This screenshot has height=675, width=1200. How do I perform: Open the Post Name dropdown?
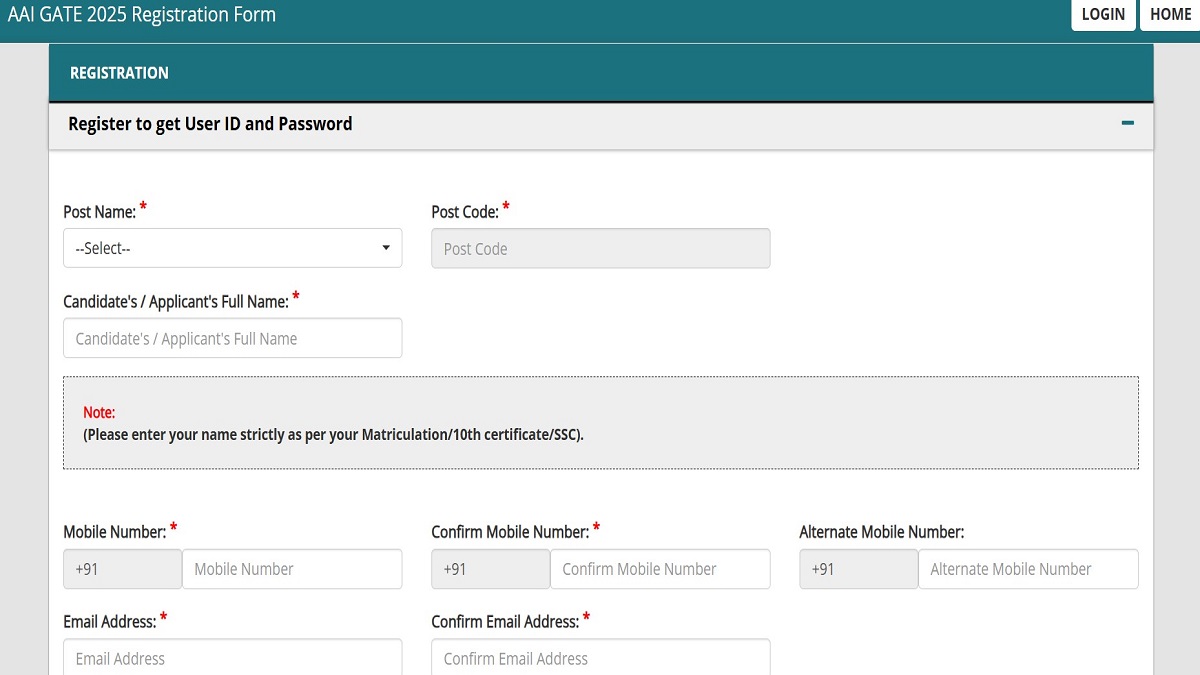(x=232, y=248)
